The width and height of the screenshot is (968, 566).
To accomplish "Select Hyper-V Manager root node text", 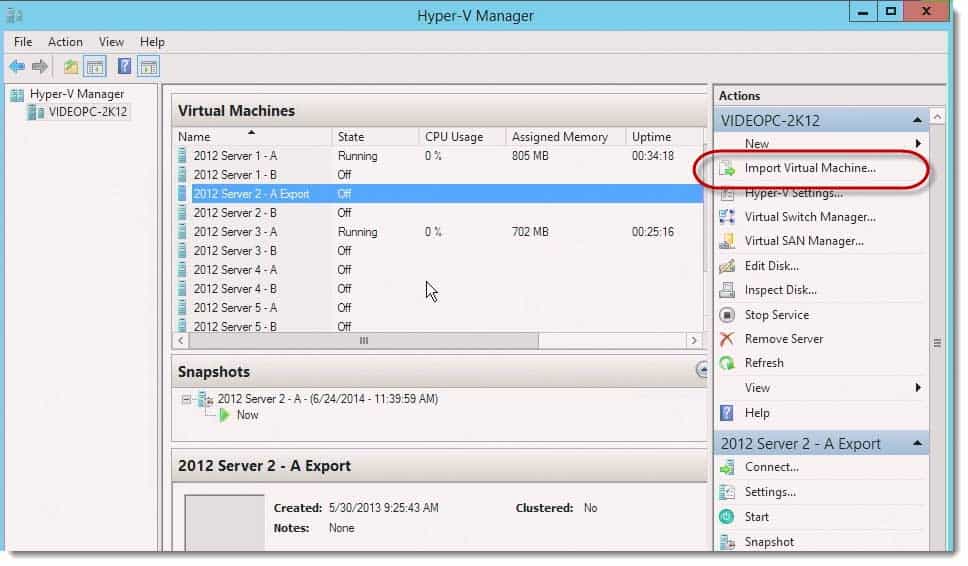I will click(77, 94).
